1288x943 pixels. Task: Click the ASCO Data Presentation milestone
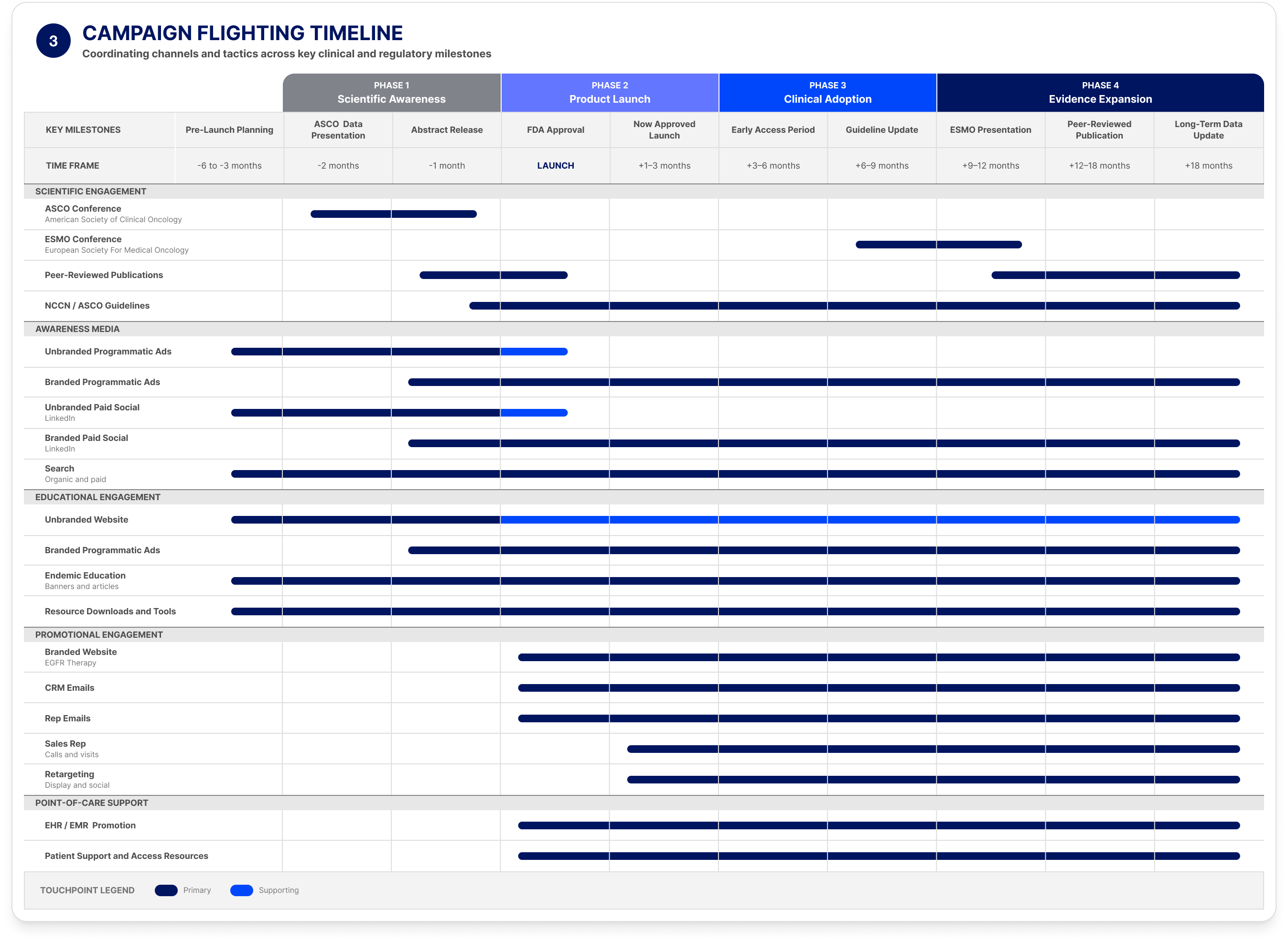(338, 129)
